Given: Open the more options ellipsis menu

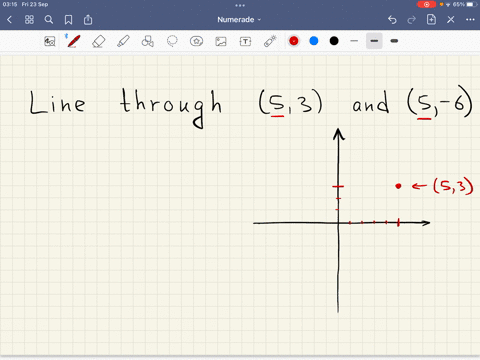Looking at the screenshot, I should [470, 20].
